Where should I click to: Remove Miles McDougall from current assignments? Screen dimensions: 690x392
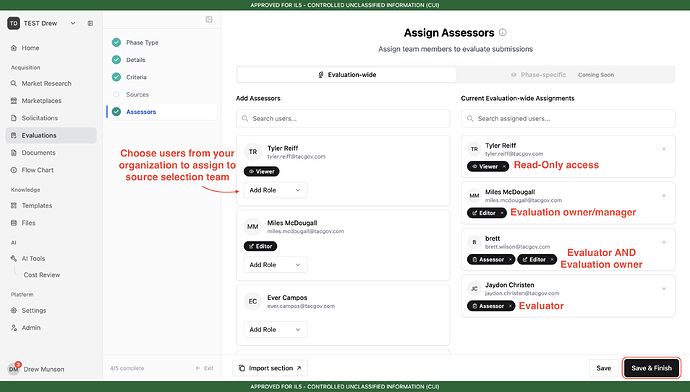coord(664,196)
